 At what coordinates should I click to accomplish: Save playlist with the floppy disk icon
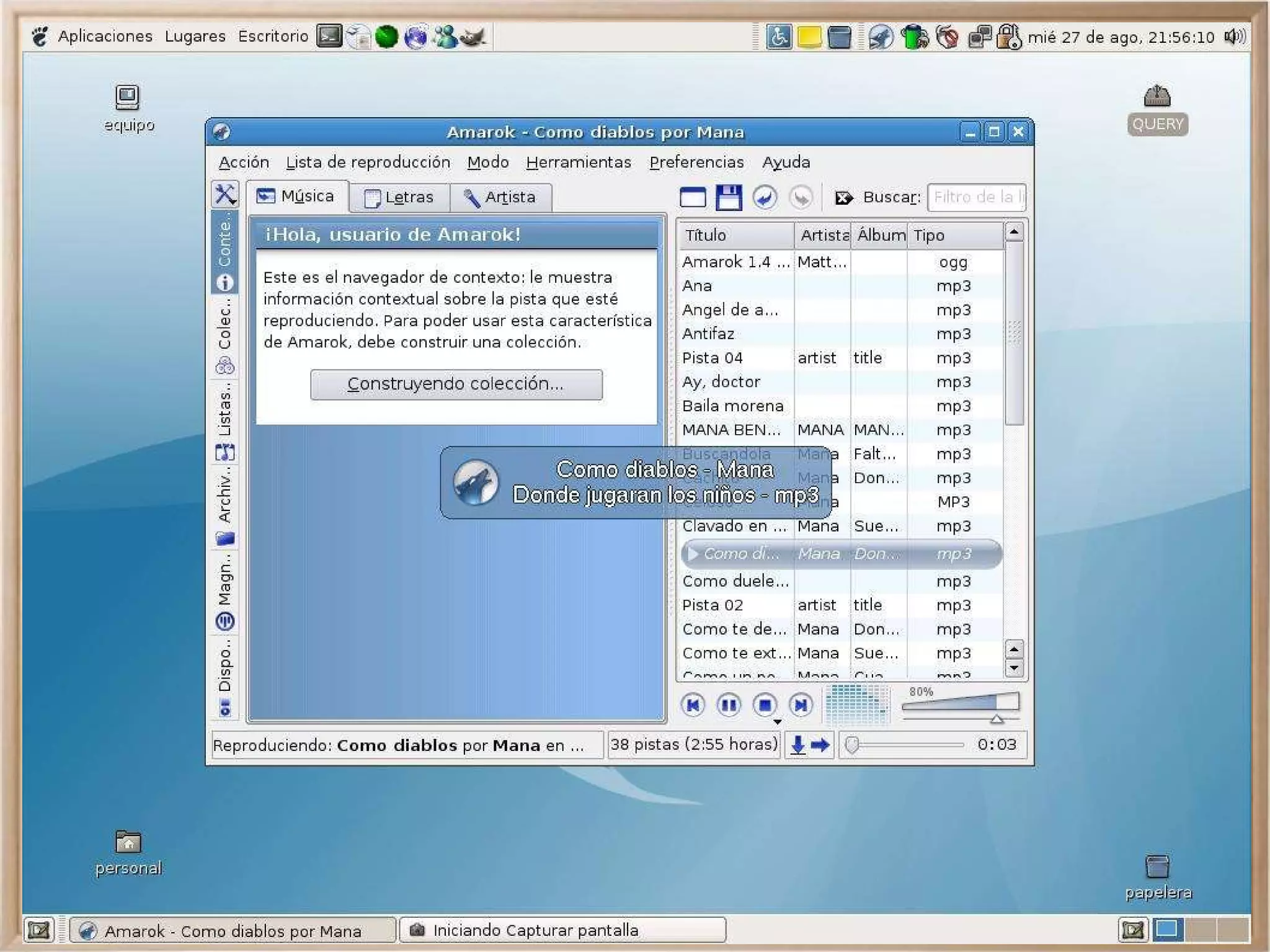coord(729,197)
